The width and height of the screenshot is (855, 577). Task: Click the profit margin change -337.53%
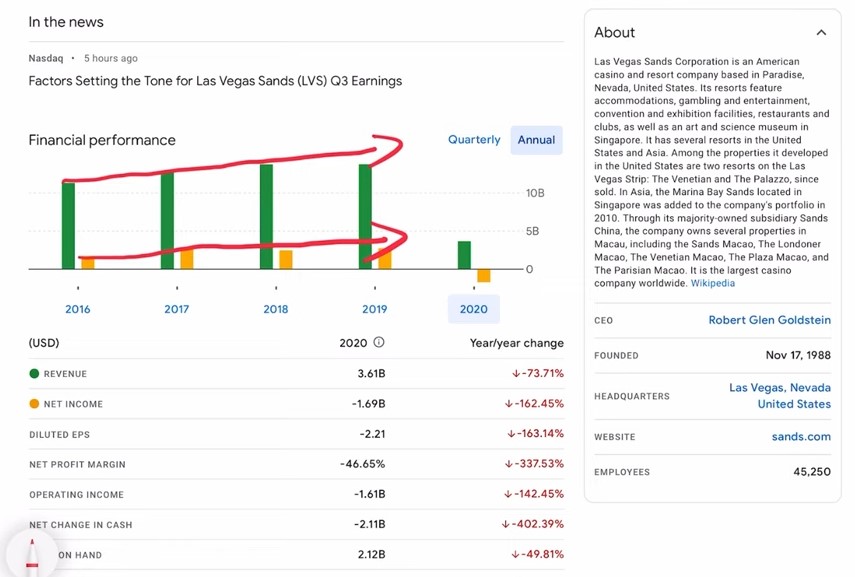pos(534,464)
